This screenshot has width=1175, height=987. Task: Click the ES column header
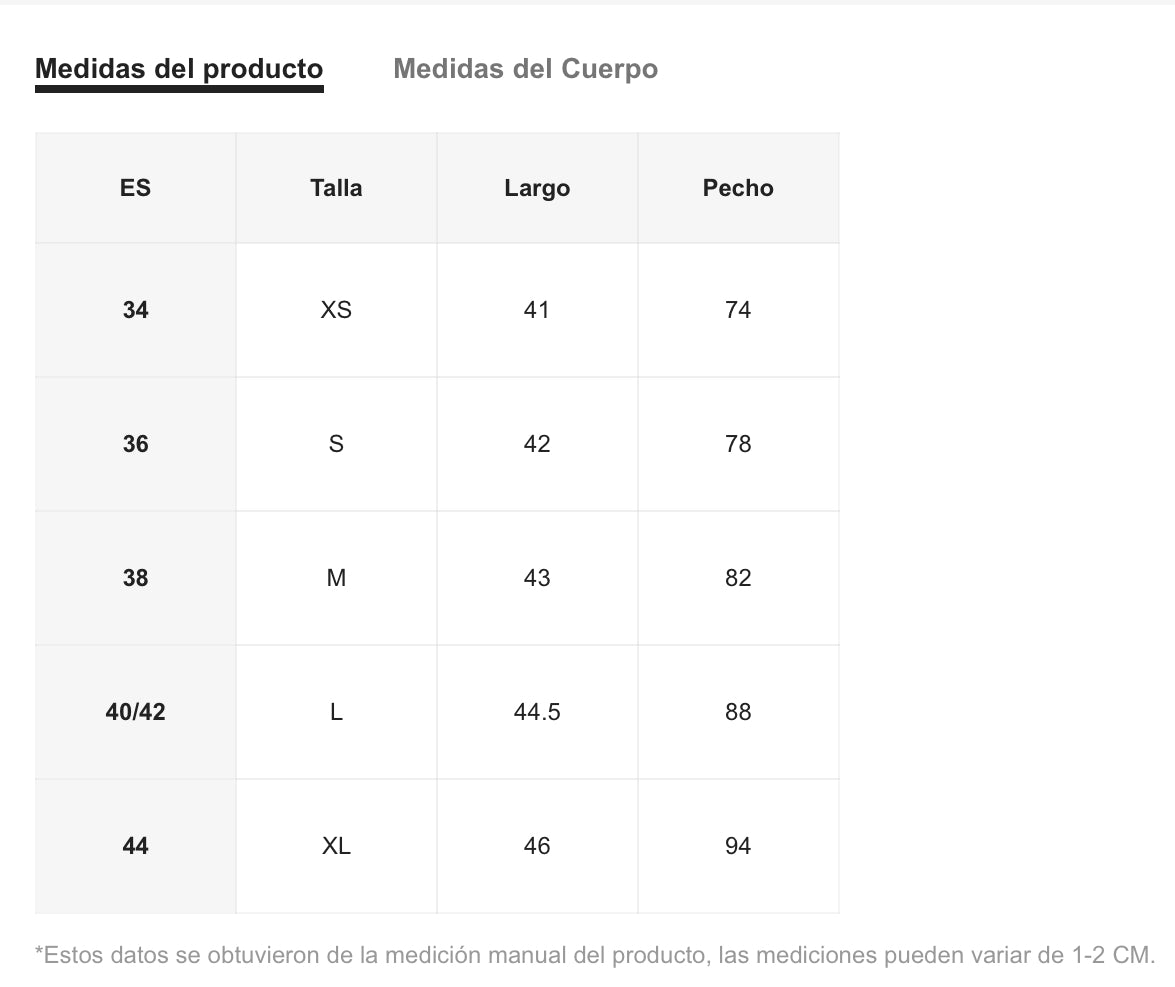pyautogui.click(x=135, y=188)
